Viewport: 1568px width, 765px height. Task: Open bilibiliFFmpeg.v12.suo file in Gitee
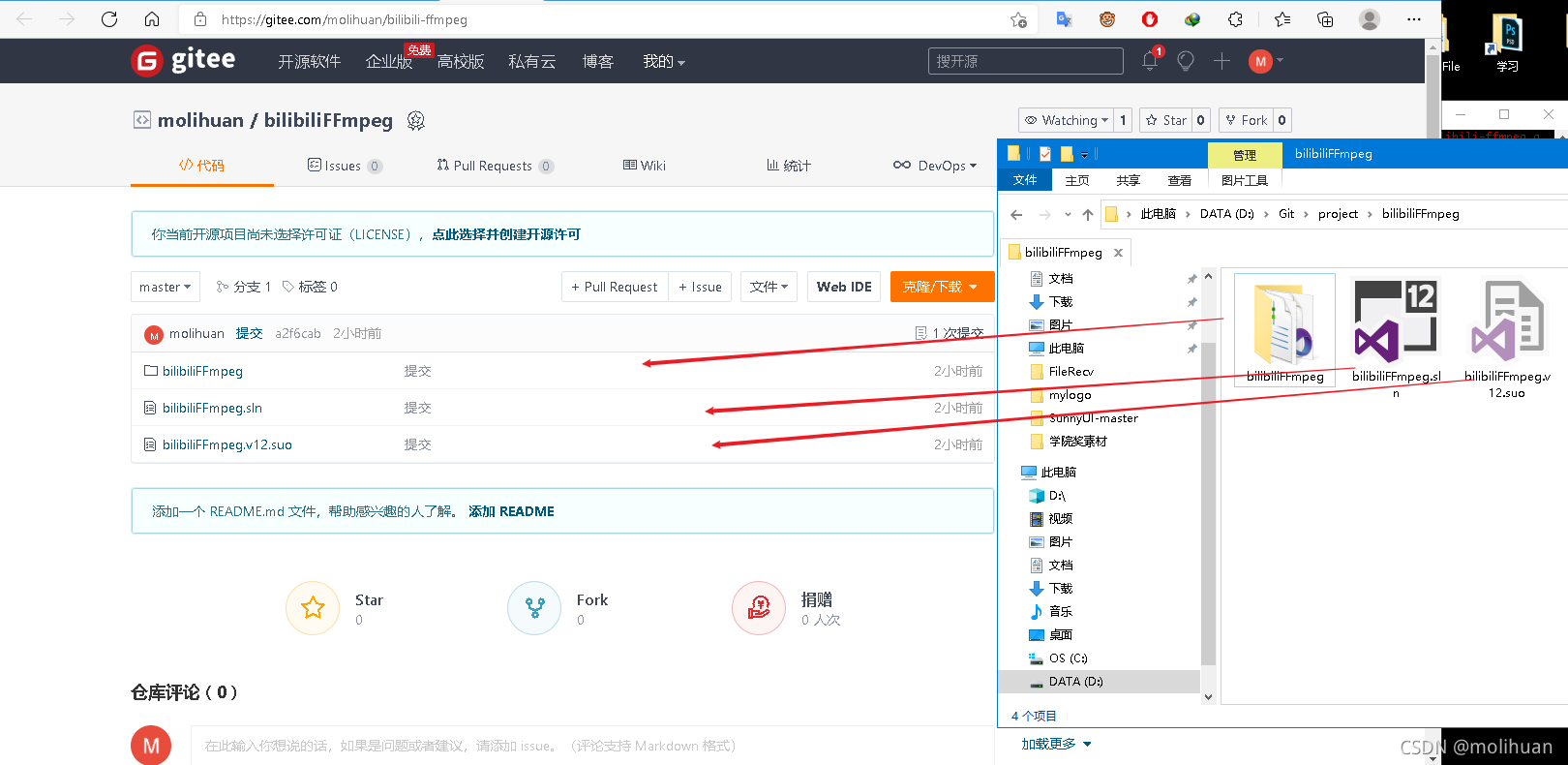point(227,444)
